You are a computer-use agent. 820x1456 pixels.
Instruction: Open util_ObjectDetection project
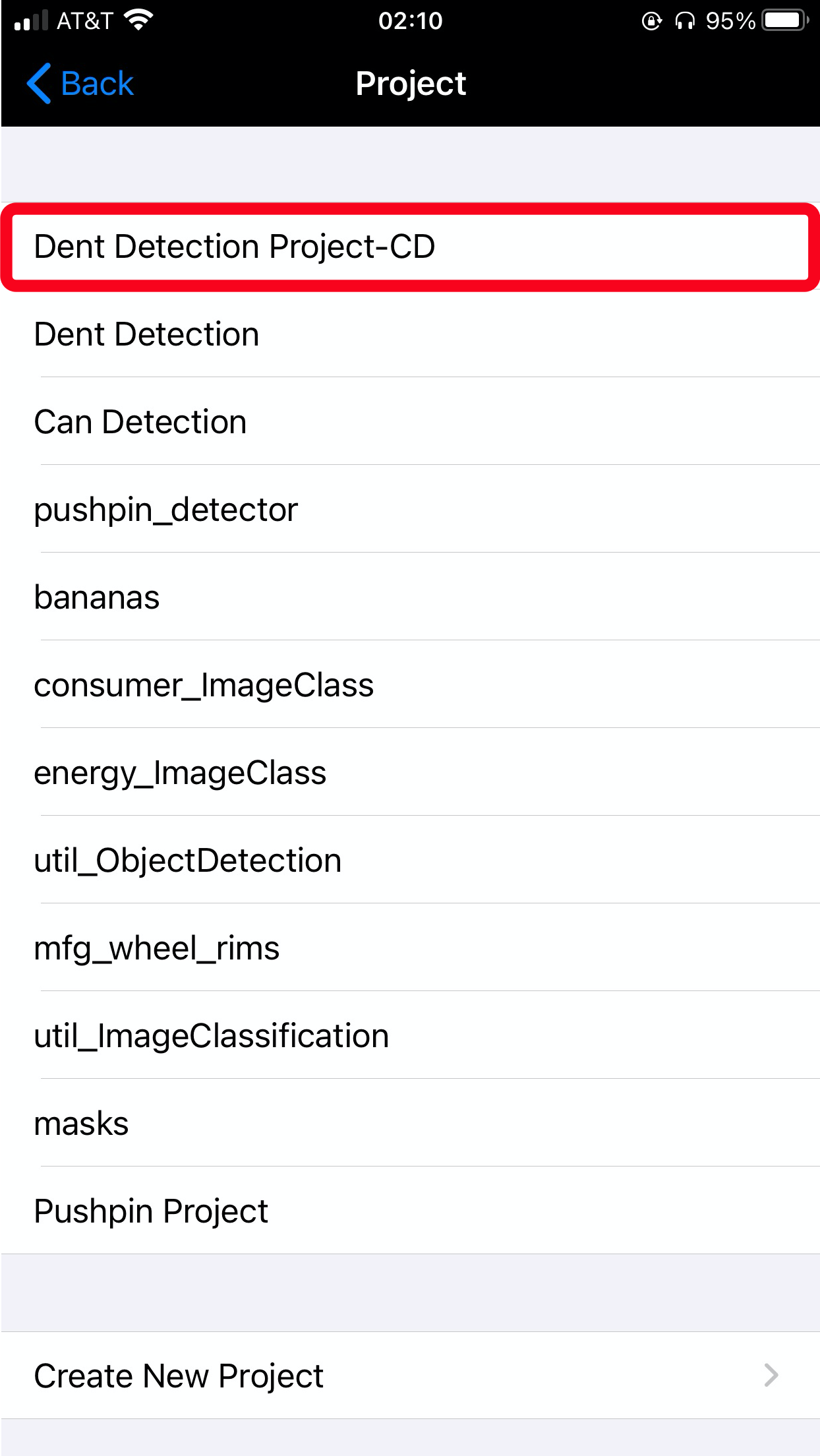[410, 860]
